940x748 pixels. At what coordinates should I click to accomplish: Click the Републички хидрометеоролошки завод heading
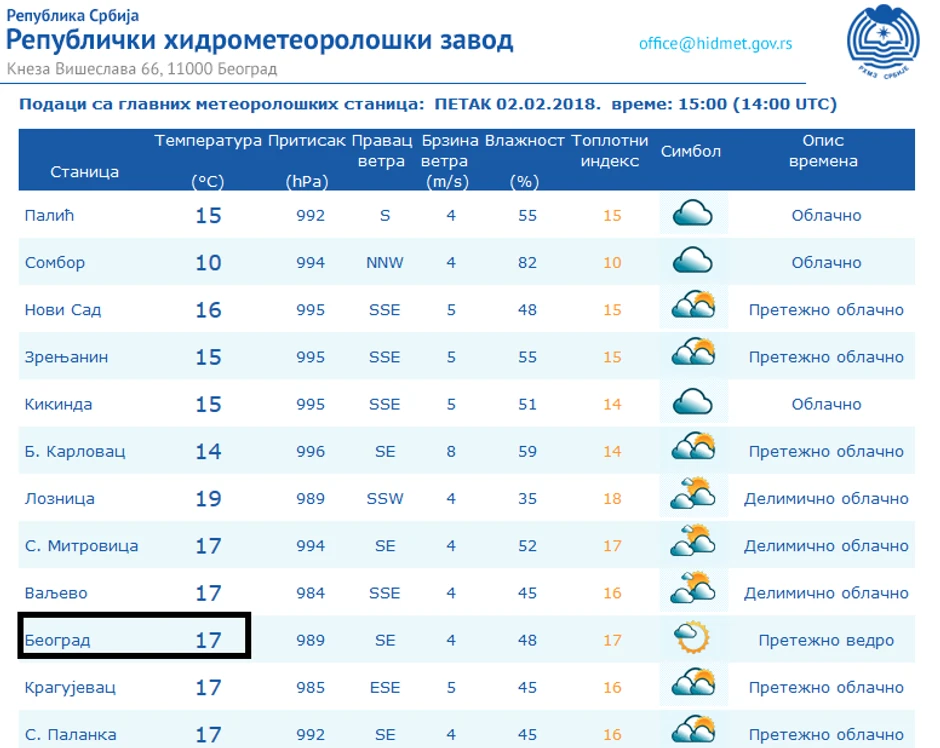(260, 40)
